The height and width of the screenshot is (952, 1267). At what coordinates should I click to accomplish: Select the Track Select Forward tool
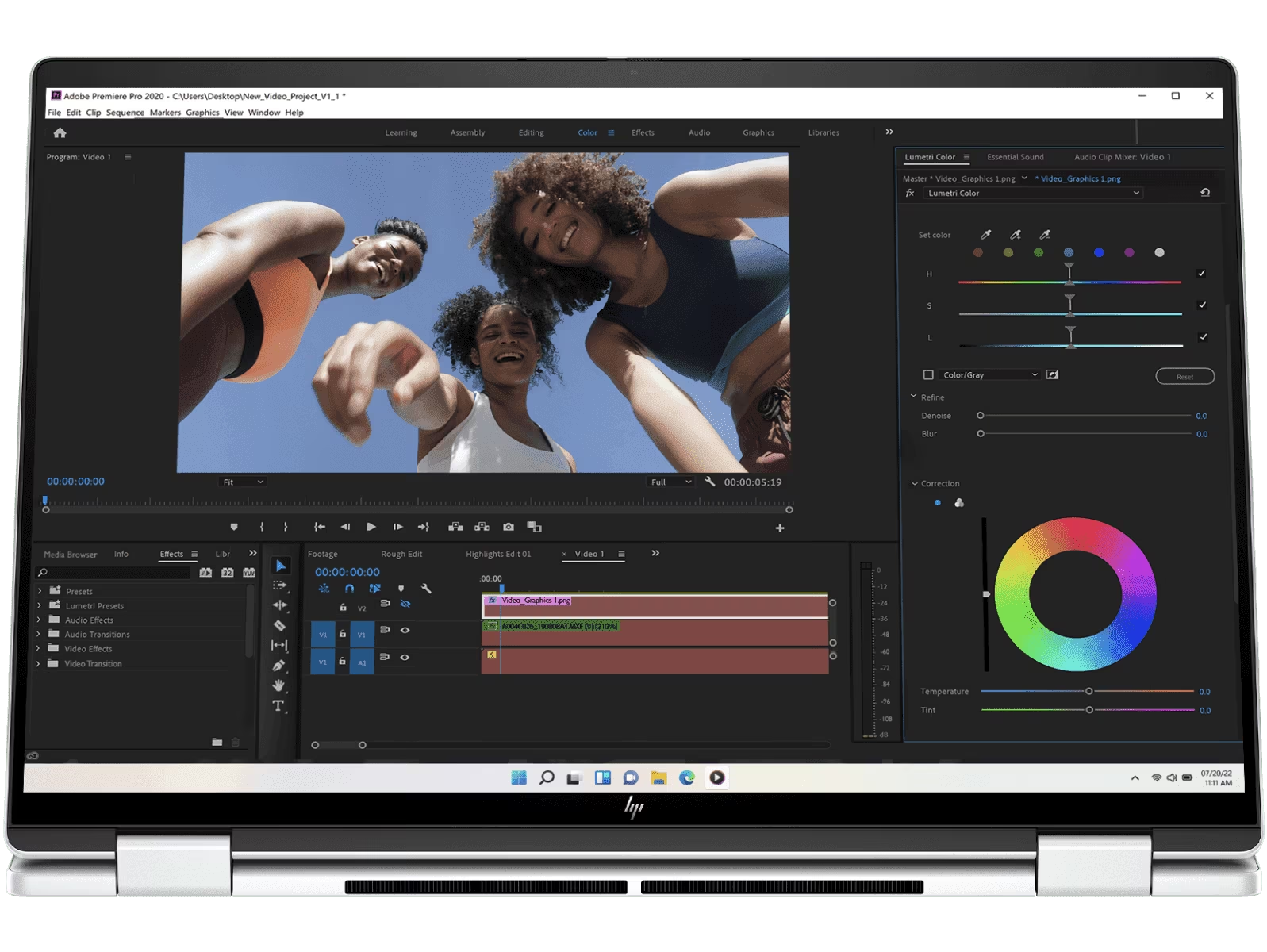pos(280,585)
